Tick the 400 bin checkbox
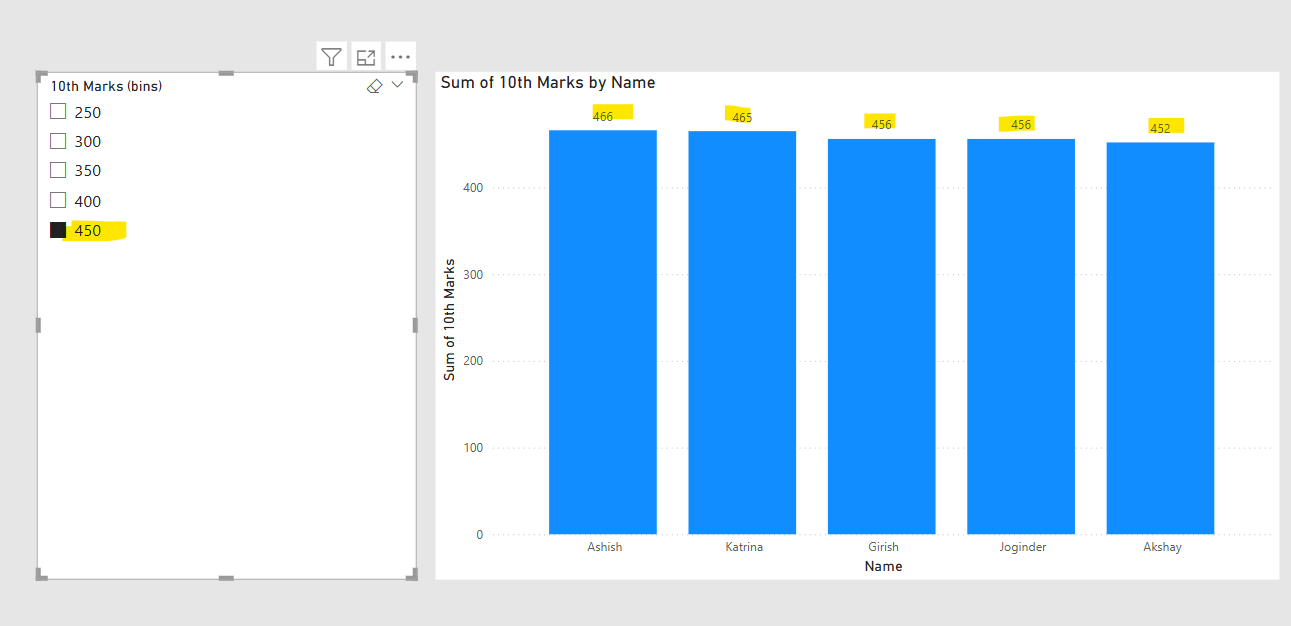 58,200
